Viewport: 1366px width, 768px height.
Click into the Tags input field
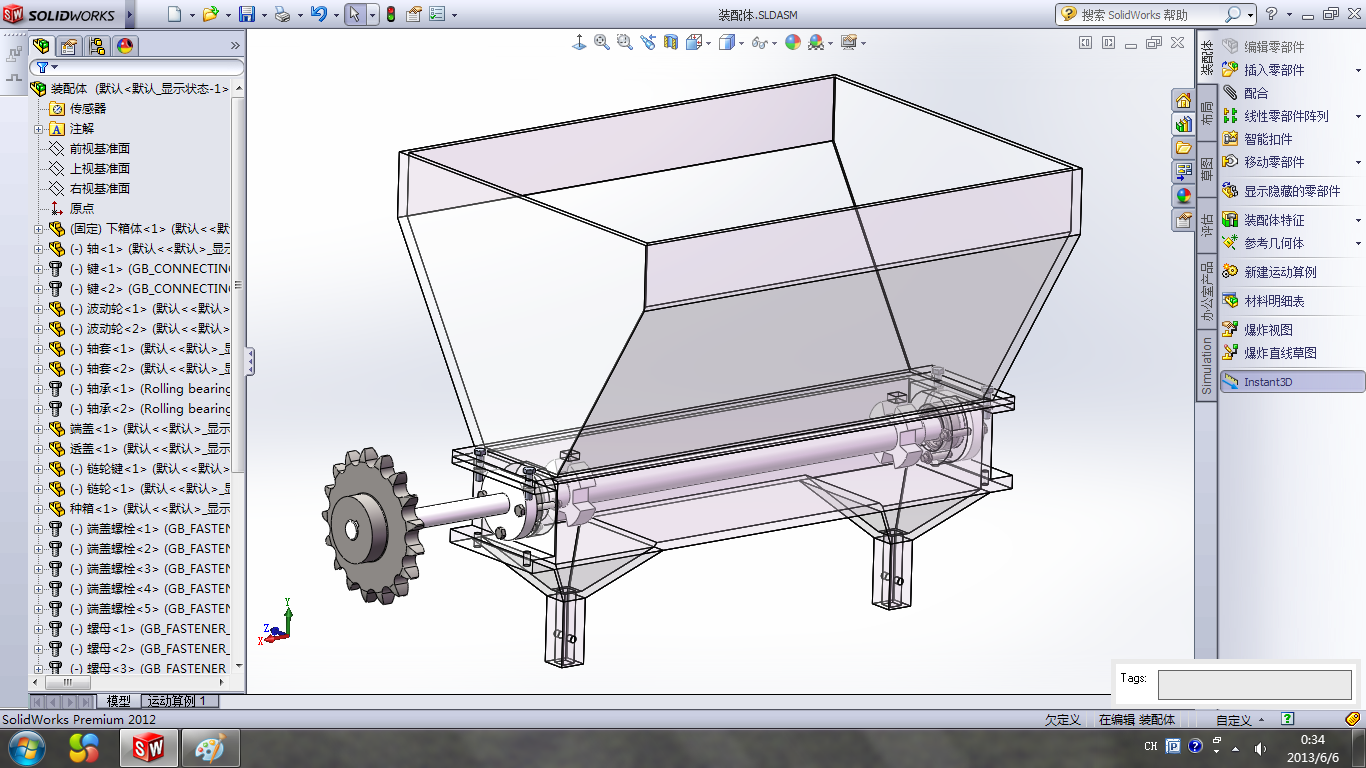[1255, 685]
